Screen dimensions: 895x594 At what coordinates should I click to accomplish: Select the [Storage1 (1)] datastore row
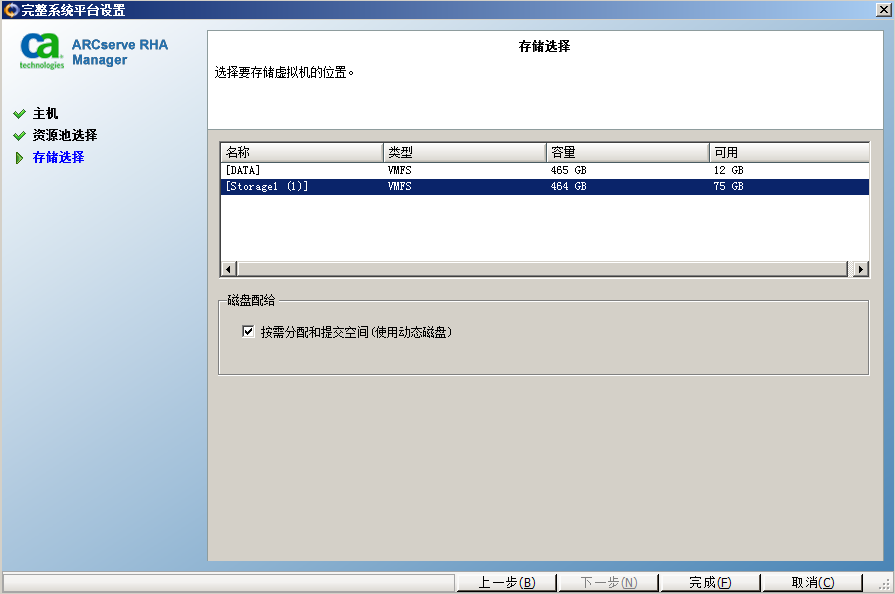click(x=545, y=186)
